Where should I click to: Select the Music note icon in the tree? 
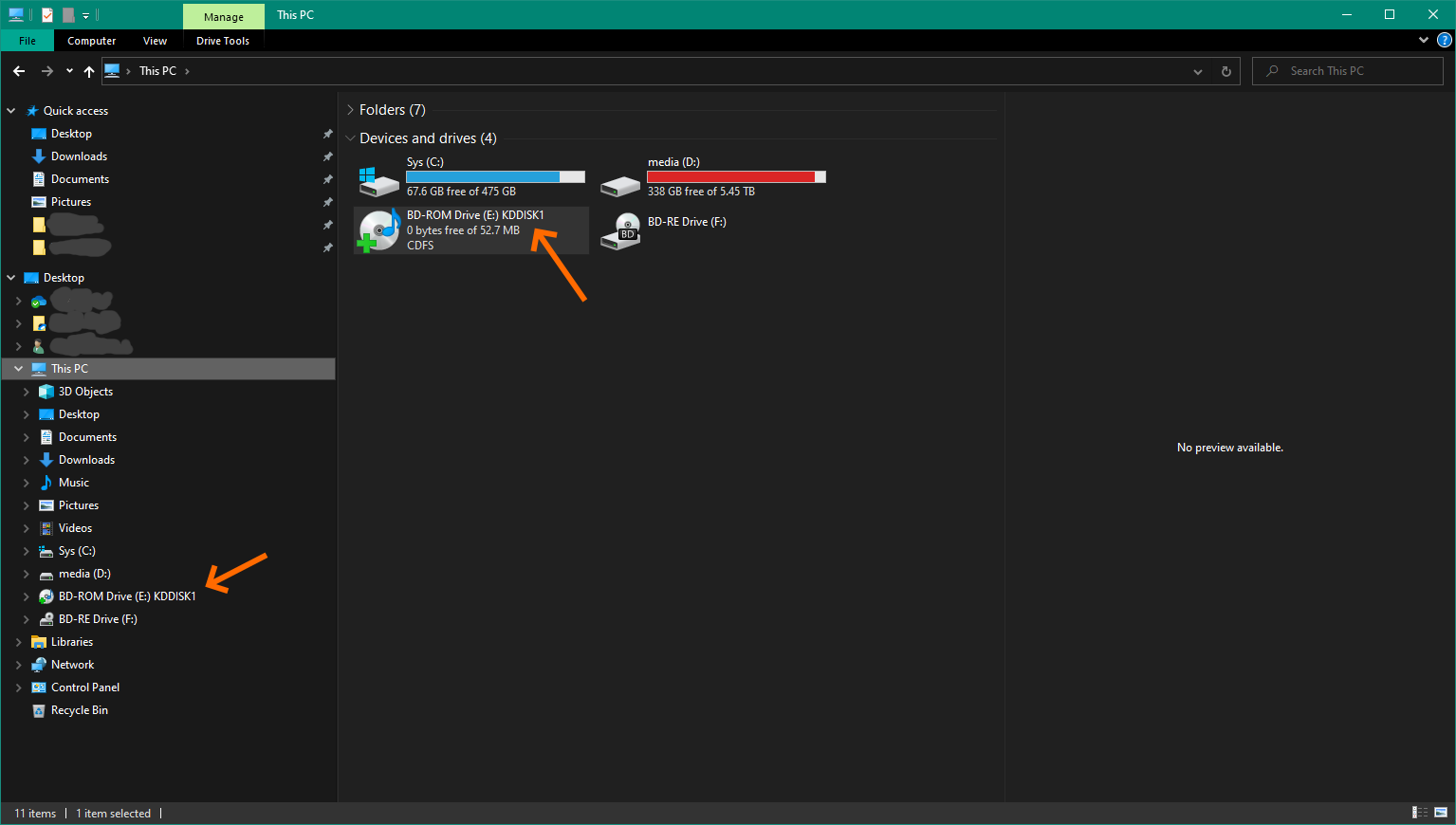(x=46, y=483)
